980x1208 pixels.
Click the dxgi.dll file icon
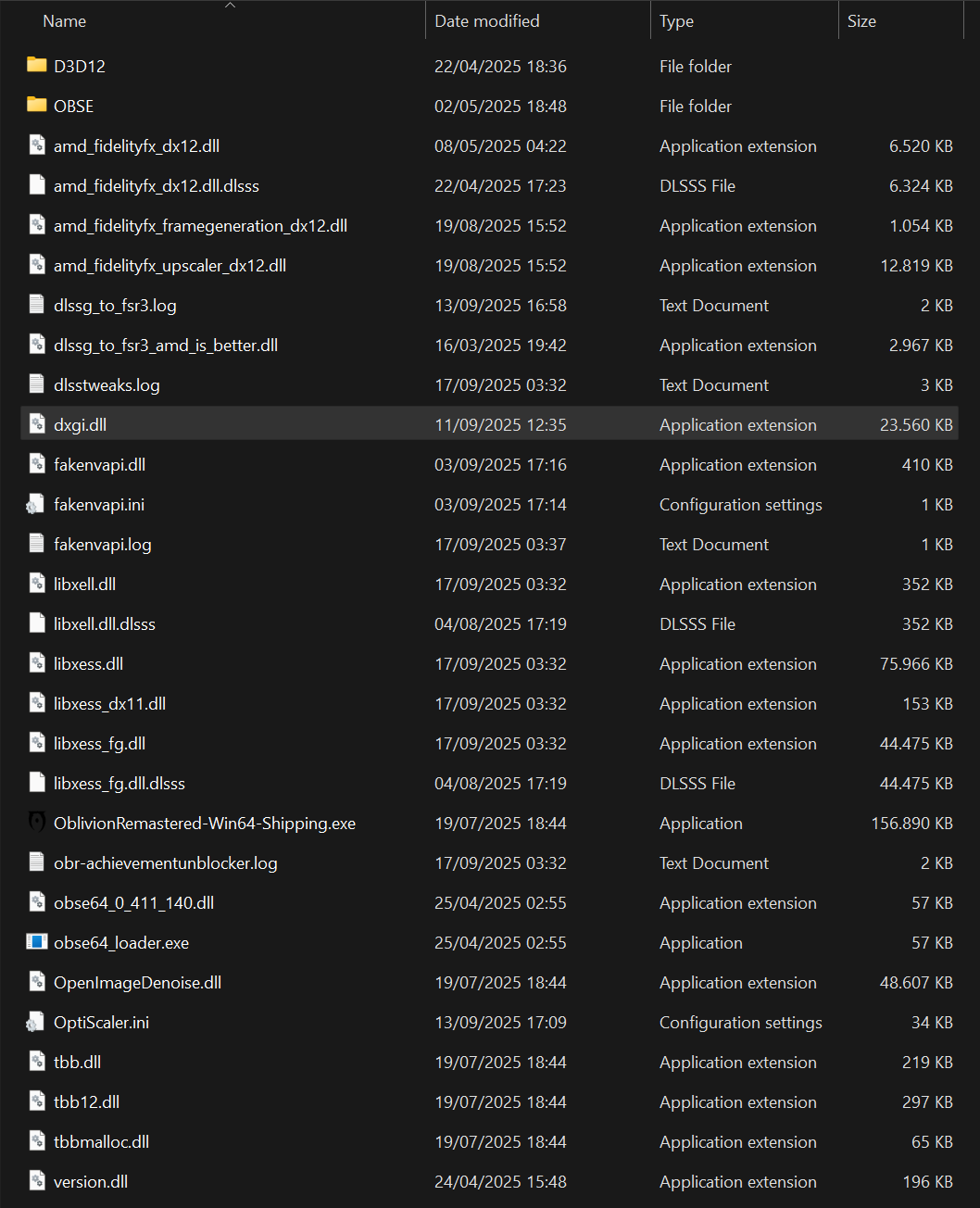point(37,424)
